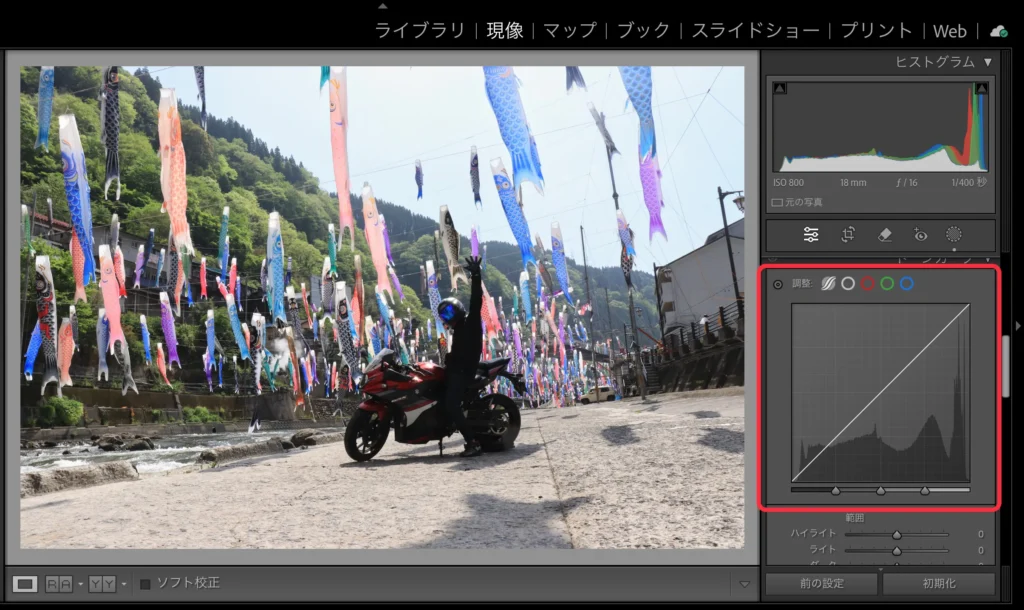Viewport: 1024px width, 610px height.
Task: Activate the targeted adjustment tool in curve panel
Action: (x=778, y=284)
